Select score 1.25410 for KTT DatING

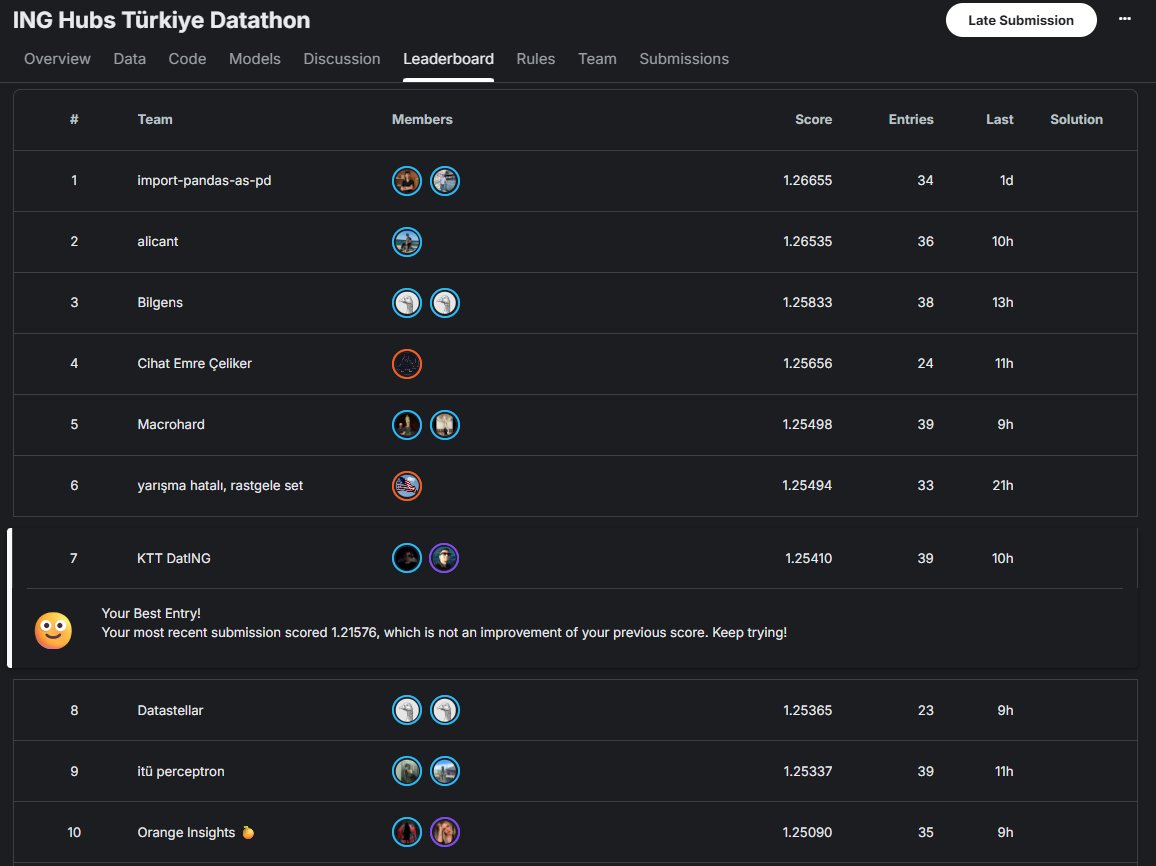point(809,559)
